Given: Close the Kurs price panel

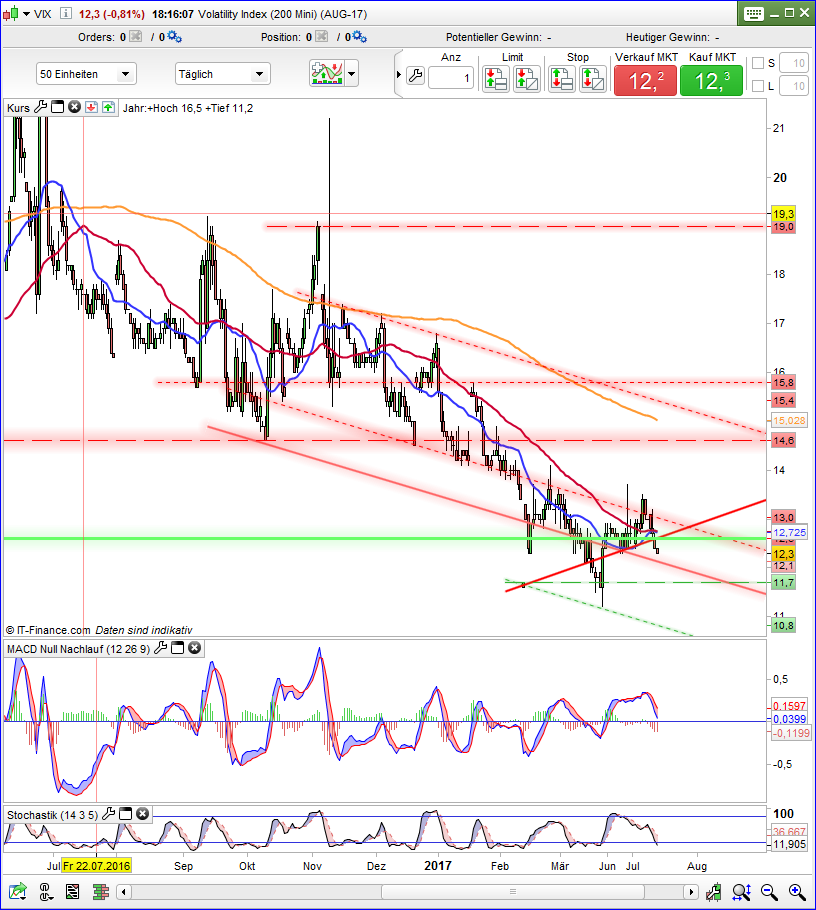Looking at the screenshot, I should pos(74,107).
